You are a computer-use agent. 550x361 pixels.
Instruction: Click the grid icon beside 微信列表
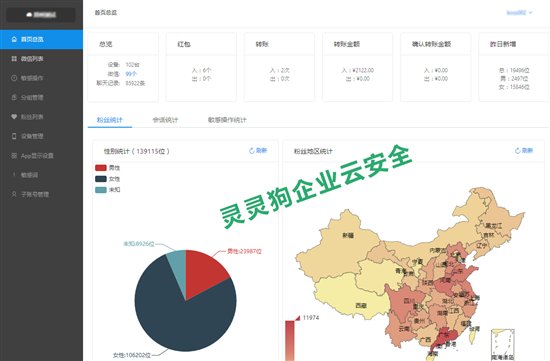(14, 59)
